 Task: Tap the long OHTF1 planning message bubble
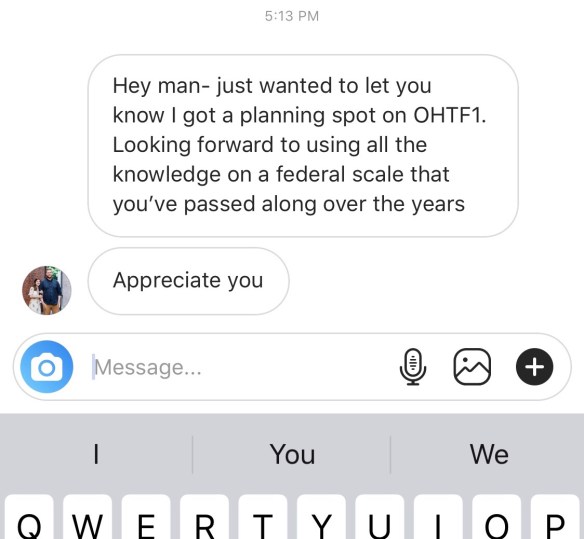click(x=303, y=146)
